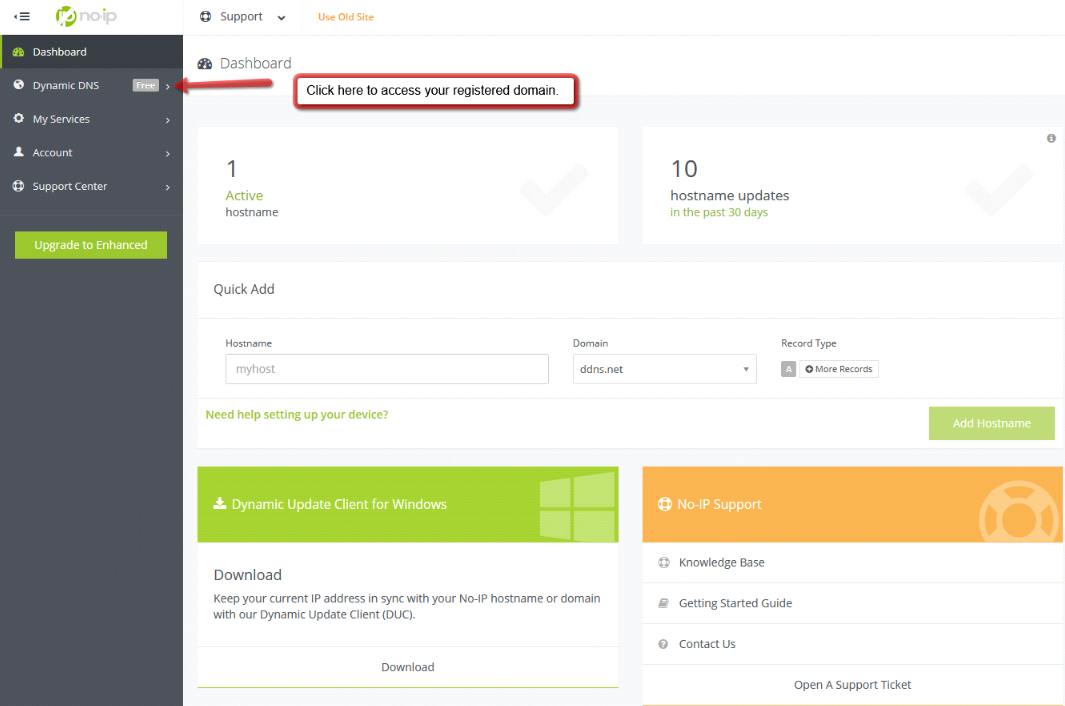Open the Domain dropdown showing ddns.net
This screenshot has height=706, width=1065.
[664, 369]
